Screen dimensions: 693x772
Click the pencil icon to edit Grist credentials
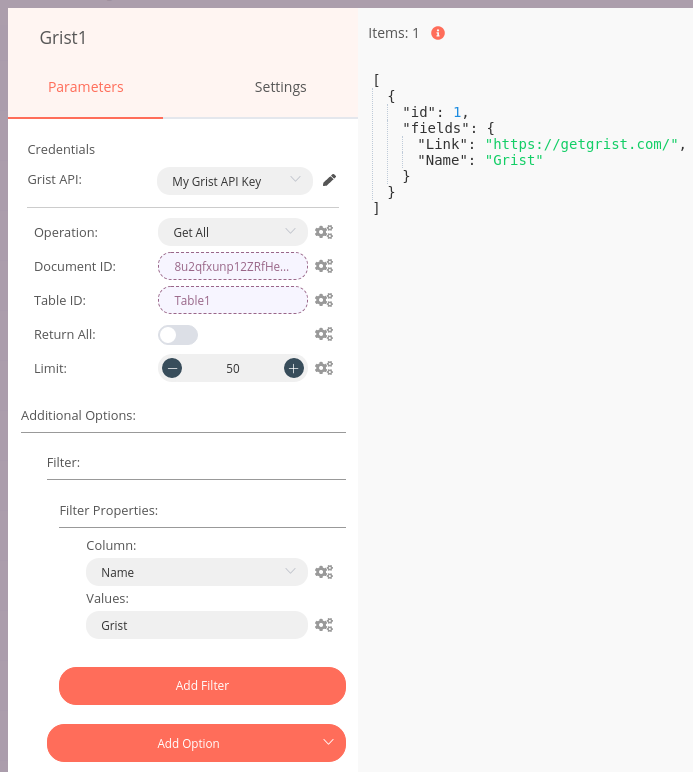329,180
